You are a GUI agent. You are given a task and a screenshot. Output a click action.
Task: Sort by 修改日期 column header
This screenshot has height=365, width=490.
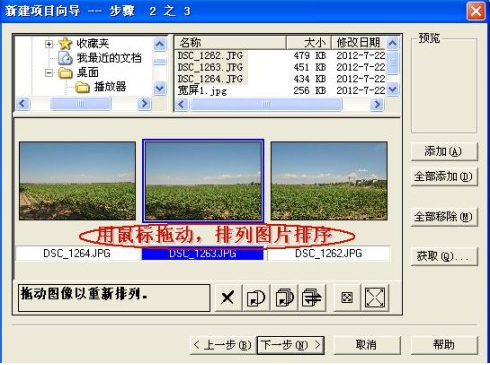359,42
